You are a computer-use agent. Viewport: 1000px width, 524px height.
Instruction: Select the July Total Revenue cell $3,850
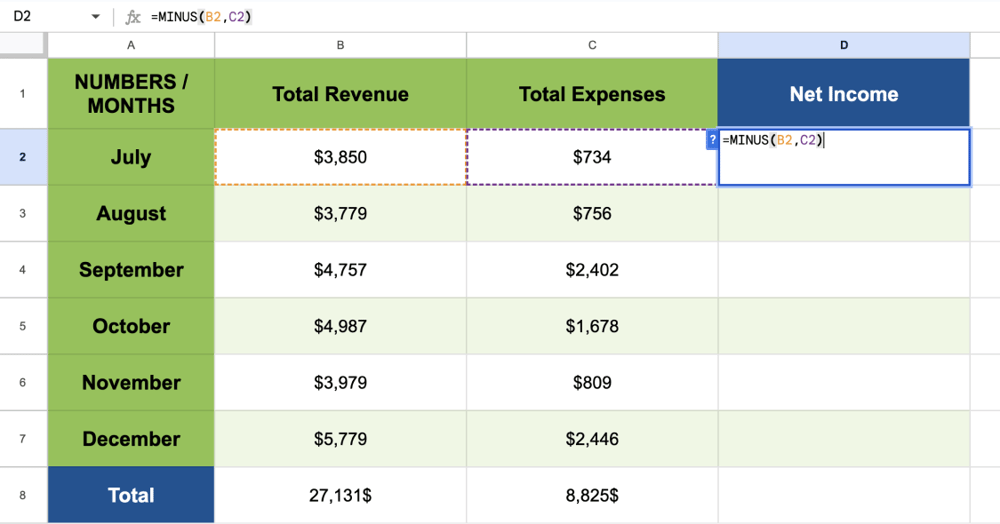(340, 157)
